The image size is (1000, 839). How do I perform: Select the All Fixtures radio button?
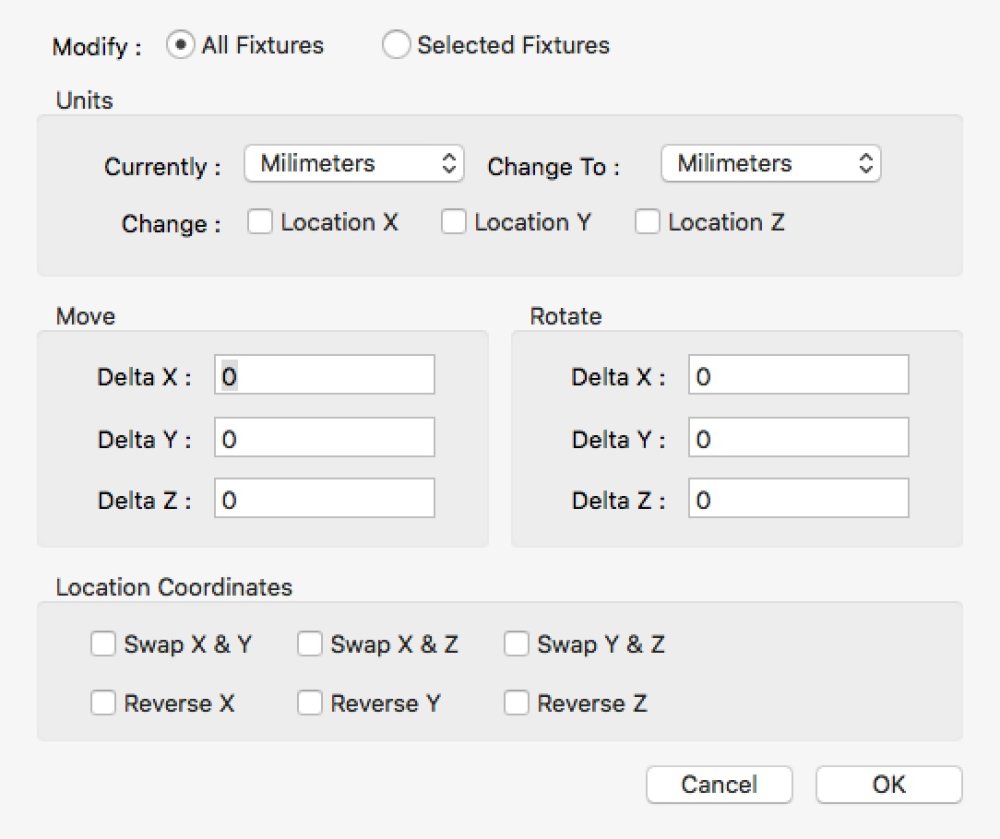(x=181, y=46)
